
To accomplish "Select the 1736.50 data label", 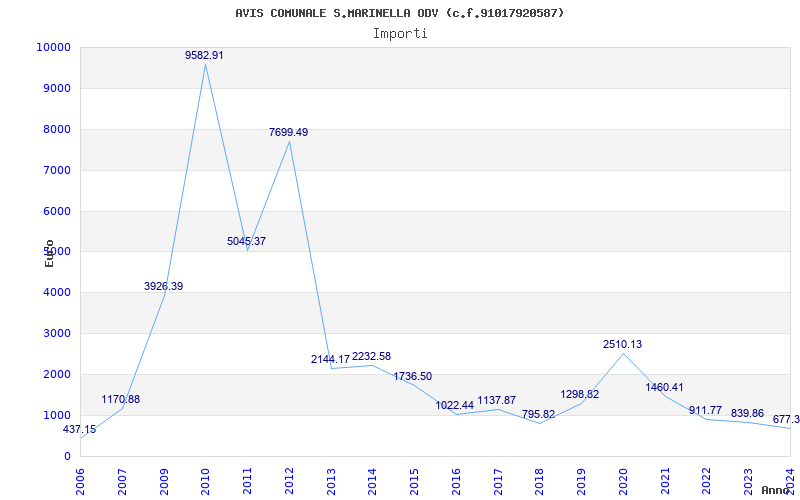I will coord(413,377).
